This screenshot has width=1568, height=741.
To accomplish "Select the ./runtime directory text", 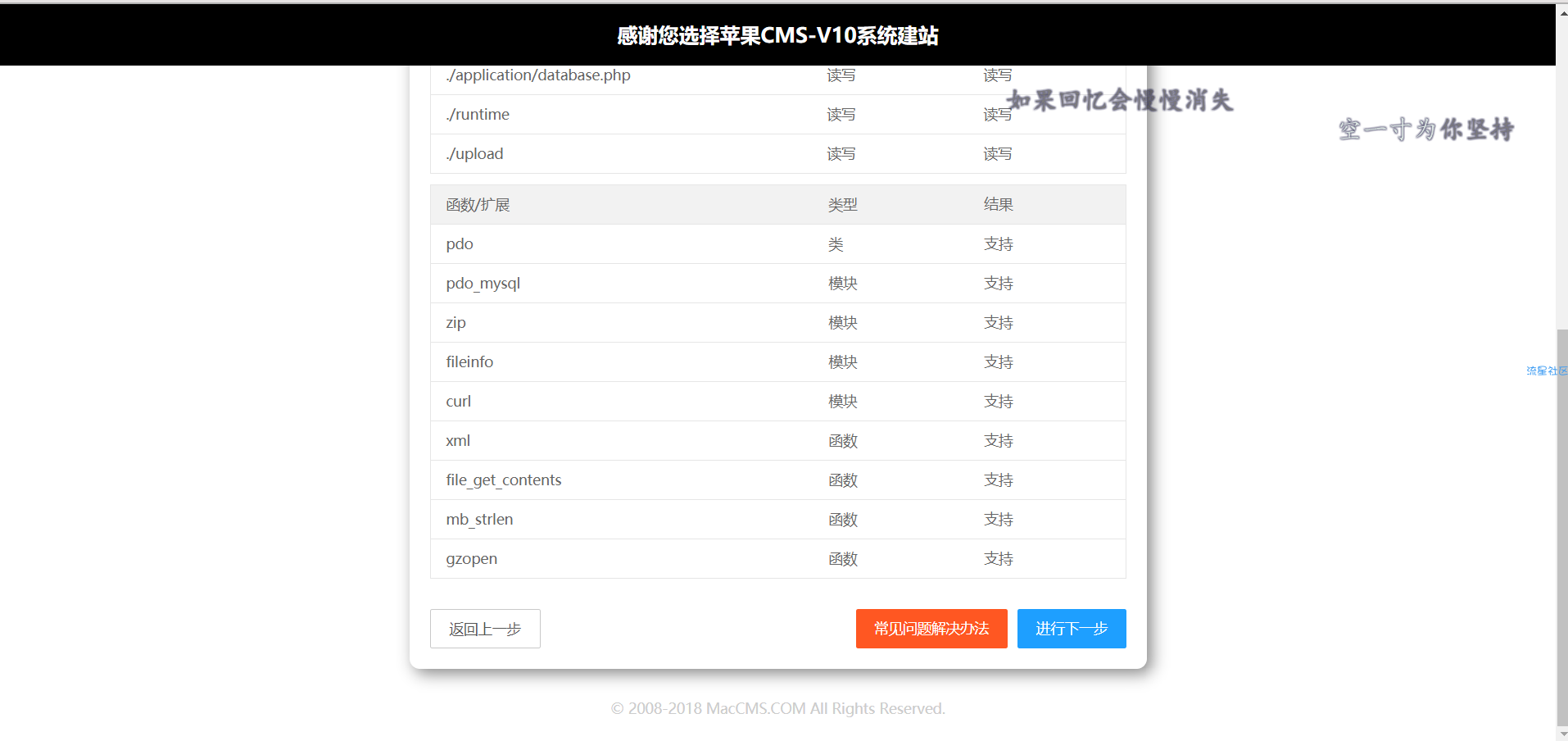I will [x=478, y=114].
